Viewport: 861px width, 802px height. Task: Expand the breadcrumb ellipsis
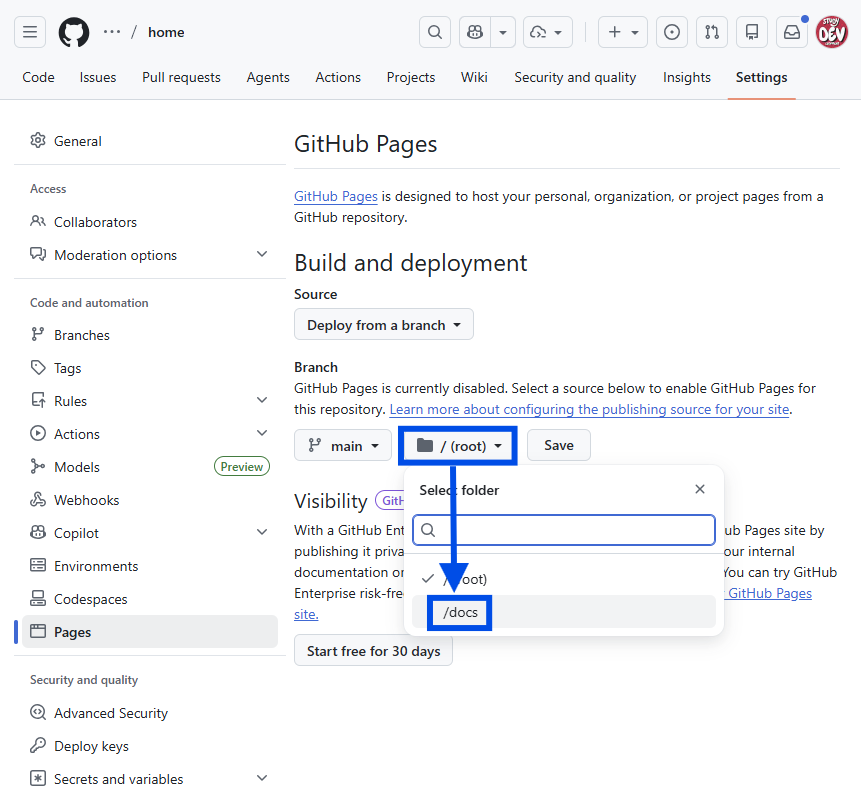112,32
